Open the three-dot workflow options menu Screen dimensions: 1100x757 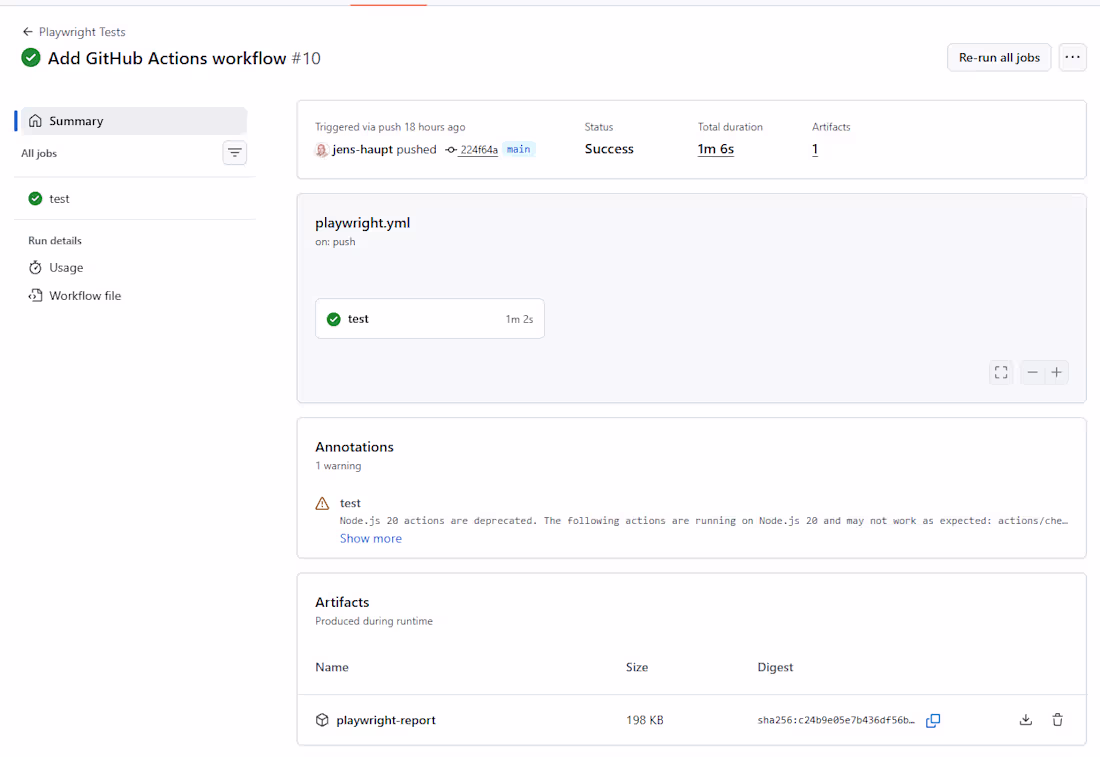[x=1073, y=58]
